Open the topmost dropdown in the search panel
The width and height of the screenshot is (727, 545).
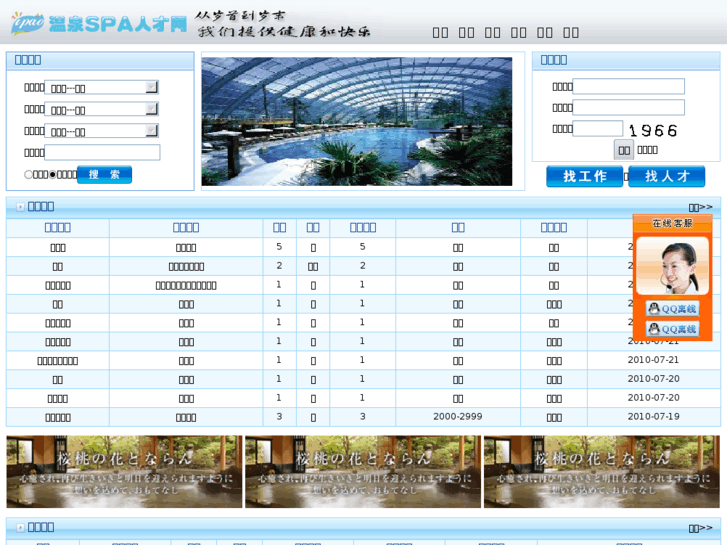(102, 87)
